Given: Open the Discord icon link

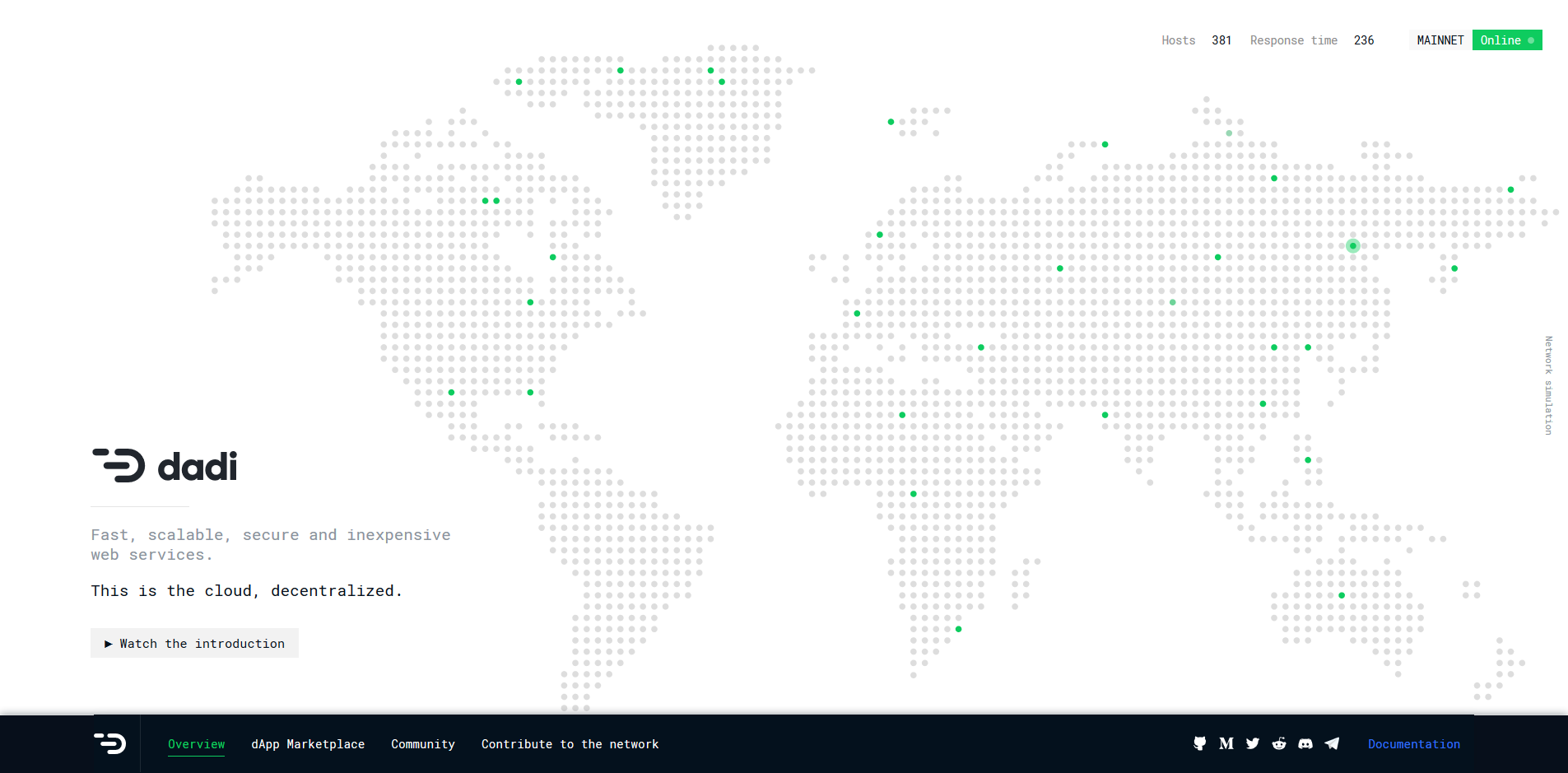Looking at the screenshot, I should point(1305,743).
